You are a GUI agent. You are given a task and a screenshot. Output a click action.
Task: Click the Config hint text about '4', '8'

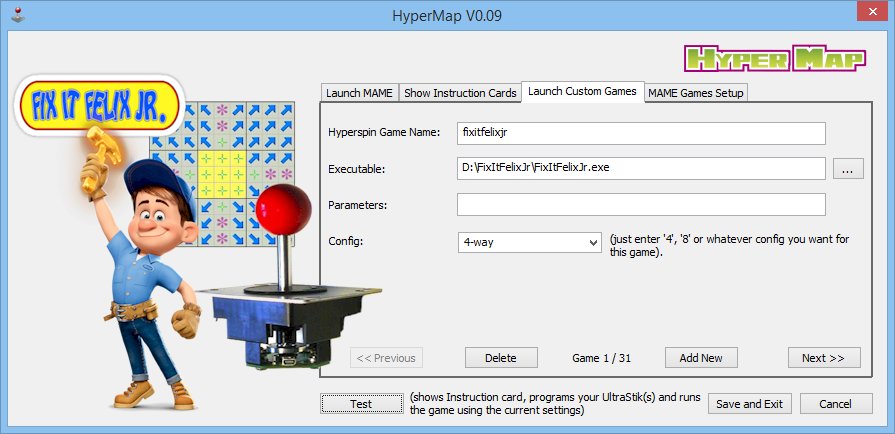(x=729, y=246)
